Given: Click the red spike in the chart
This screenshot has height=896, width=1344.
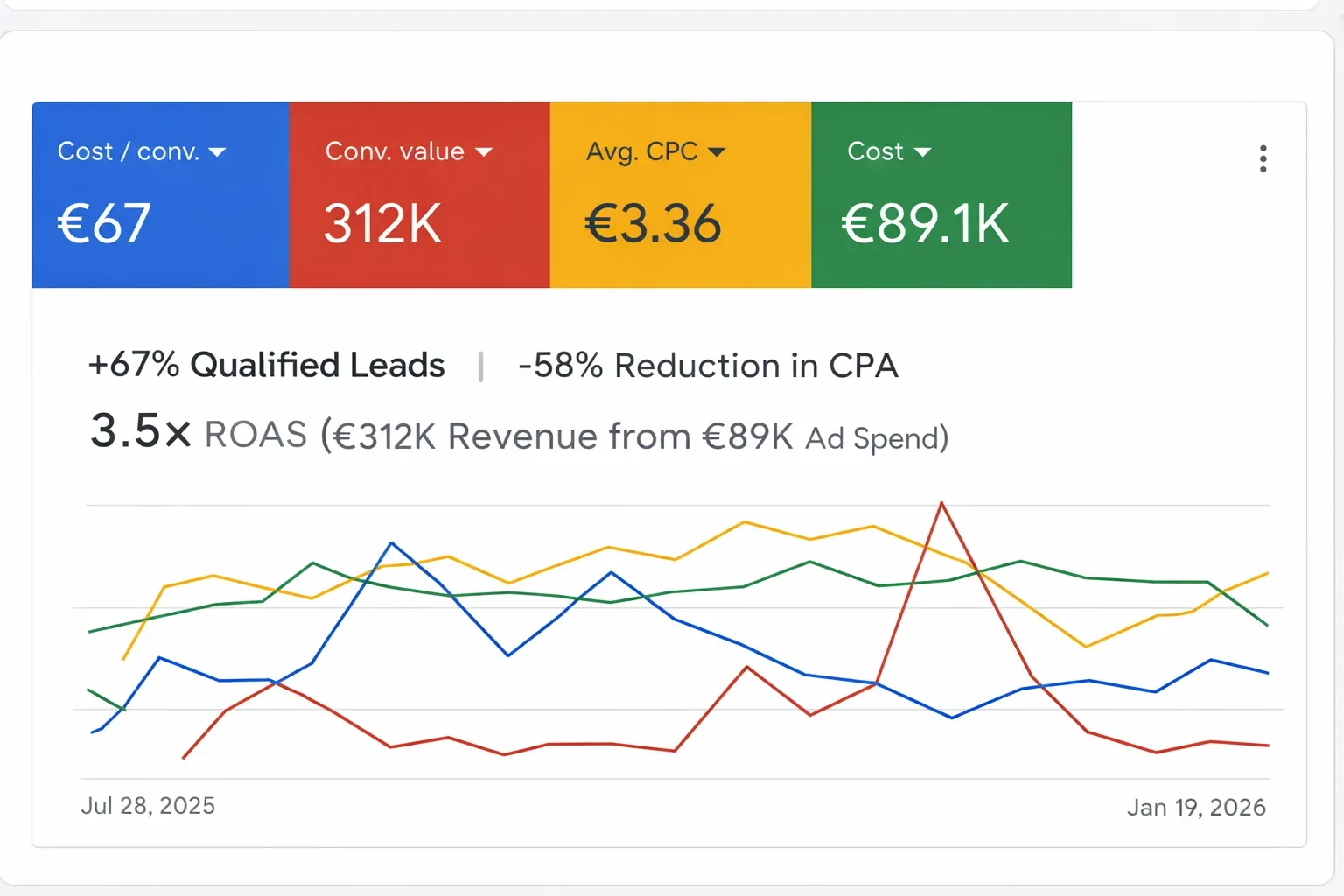Looking at the screenshot, I should [x=942, y=503].
